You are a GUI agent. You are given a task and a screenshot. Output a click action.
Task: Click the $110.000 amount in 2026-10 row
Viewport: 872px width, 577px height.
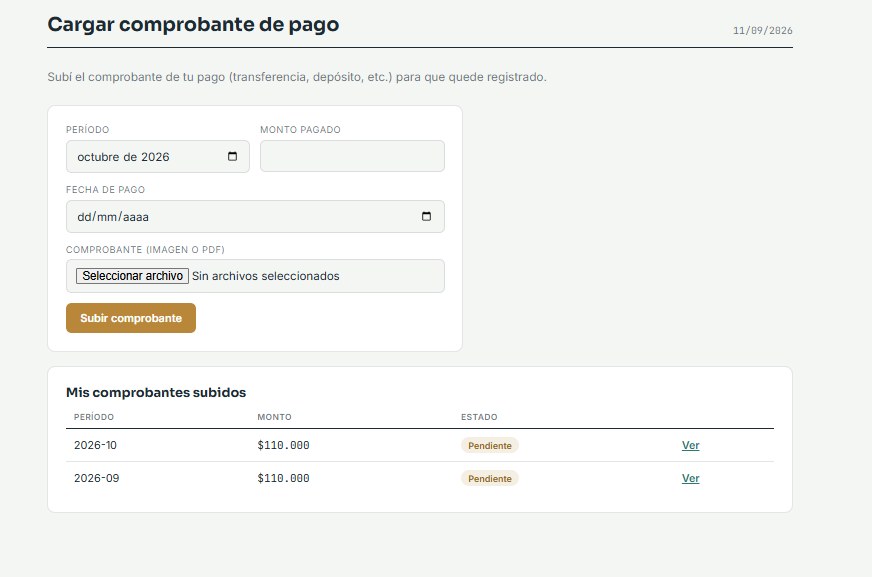click(x=283, y=445)
